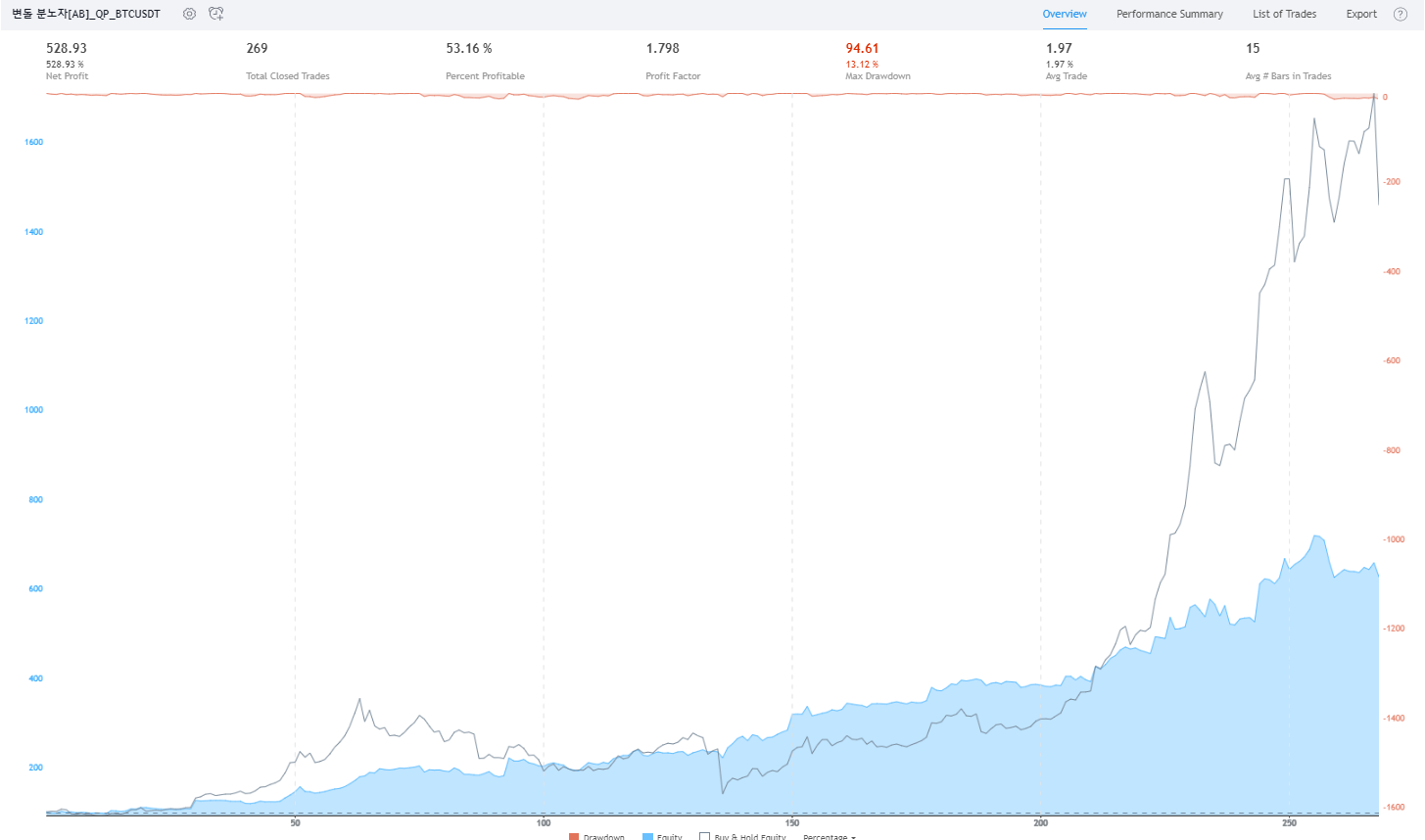Select the Net Profit value 528.93
The image size is (1425, 840).
point(67,48)
